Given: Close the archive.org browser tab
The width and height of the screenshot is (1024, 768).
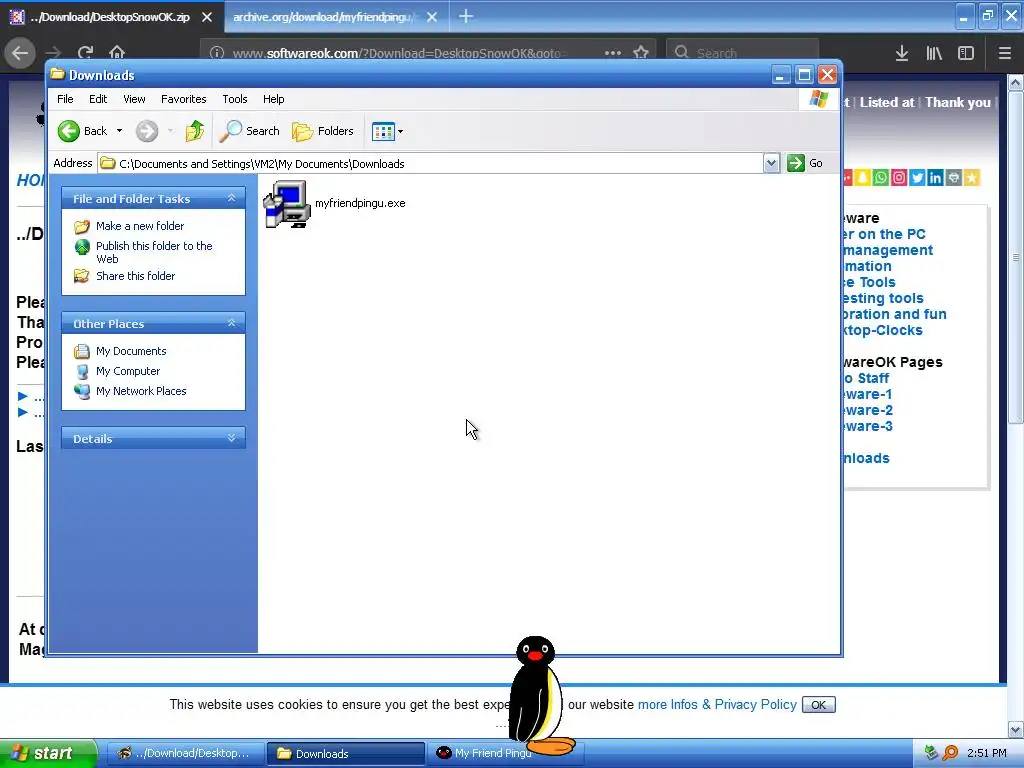Looking at the screenshot, I should (432, 17).
